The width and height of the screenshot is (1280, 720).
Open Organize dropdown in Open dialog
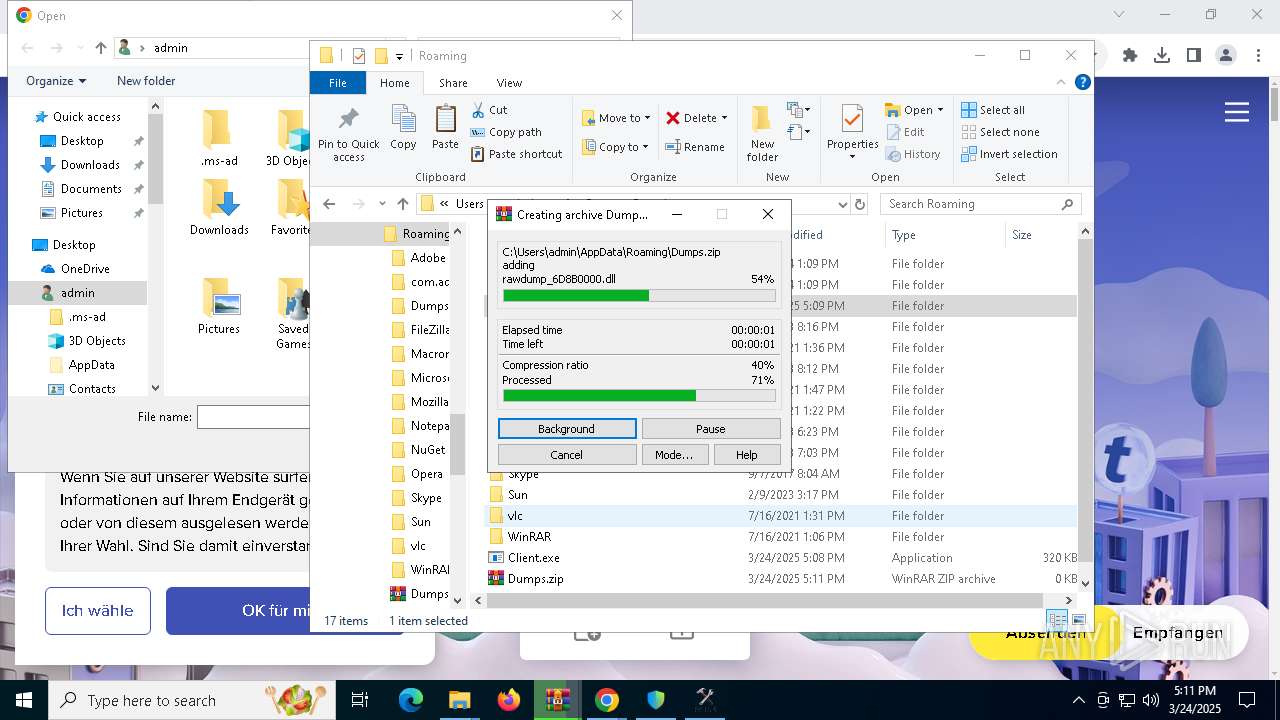click(x=56, y=81)
